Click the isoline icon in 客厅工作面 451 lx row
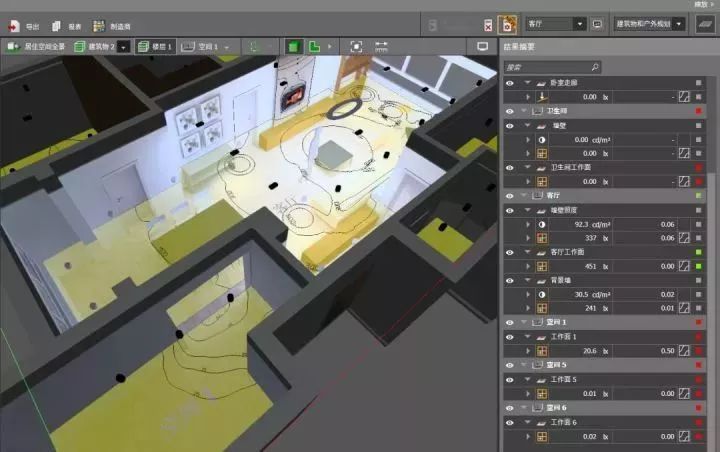This screenshot has height=452, width=720. click(x=684, y=266)
